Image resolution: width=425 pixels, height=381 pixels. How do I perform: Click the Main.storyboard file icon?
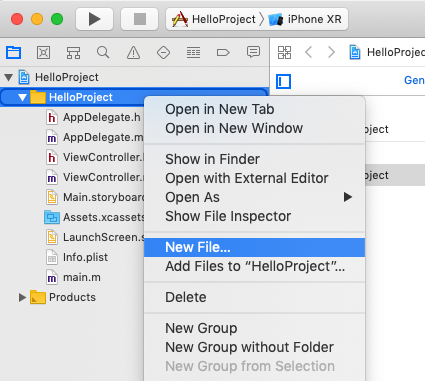(52, 197)
